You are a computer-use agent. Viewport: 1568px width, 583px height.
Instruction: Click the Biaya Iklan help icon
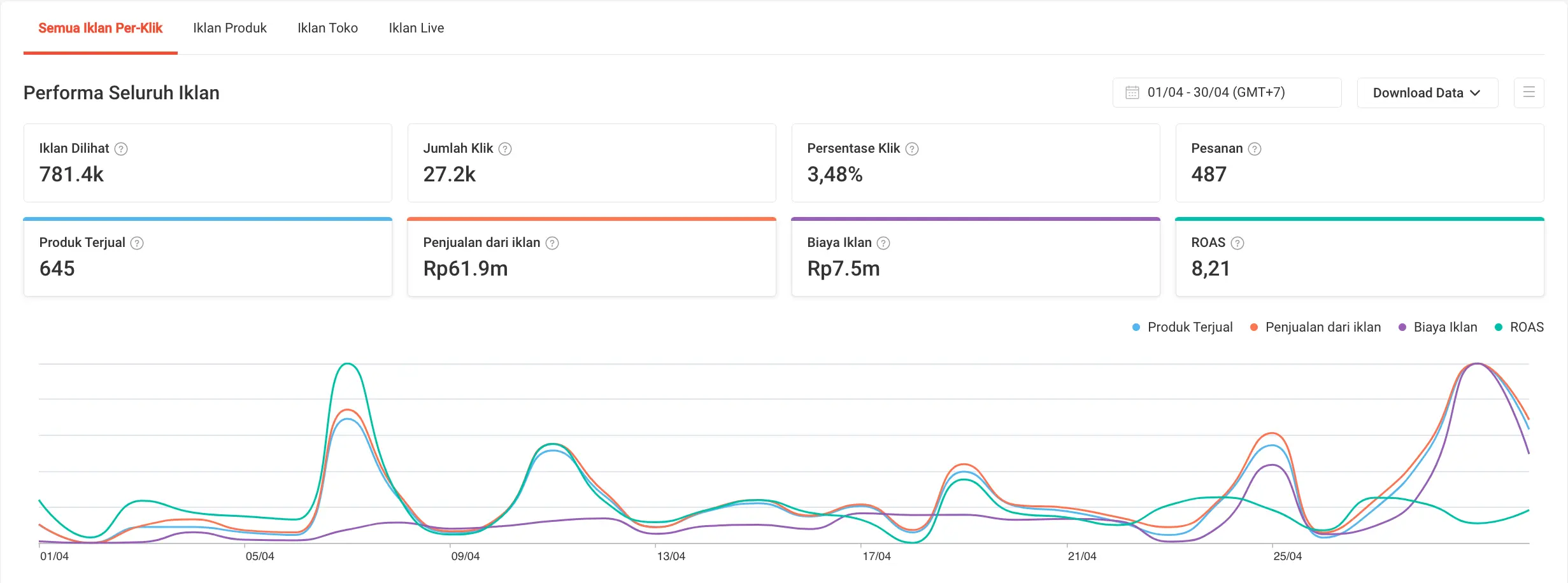(883, 243)
